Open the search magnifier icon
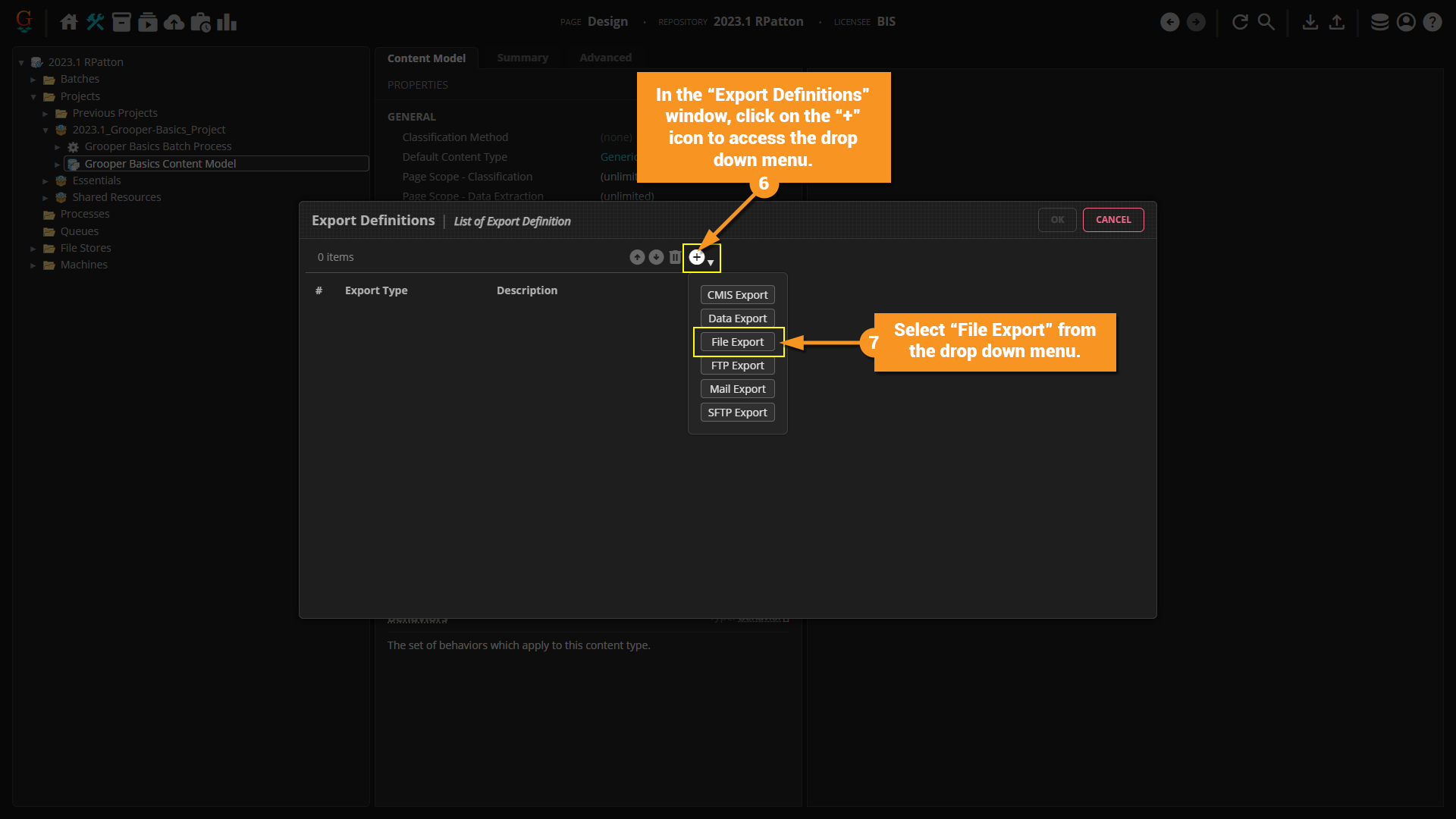The height and width of the screenshot is (819, 1456). [x=1266, y=22]
